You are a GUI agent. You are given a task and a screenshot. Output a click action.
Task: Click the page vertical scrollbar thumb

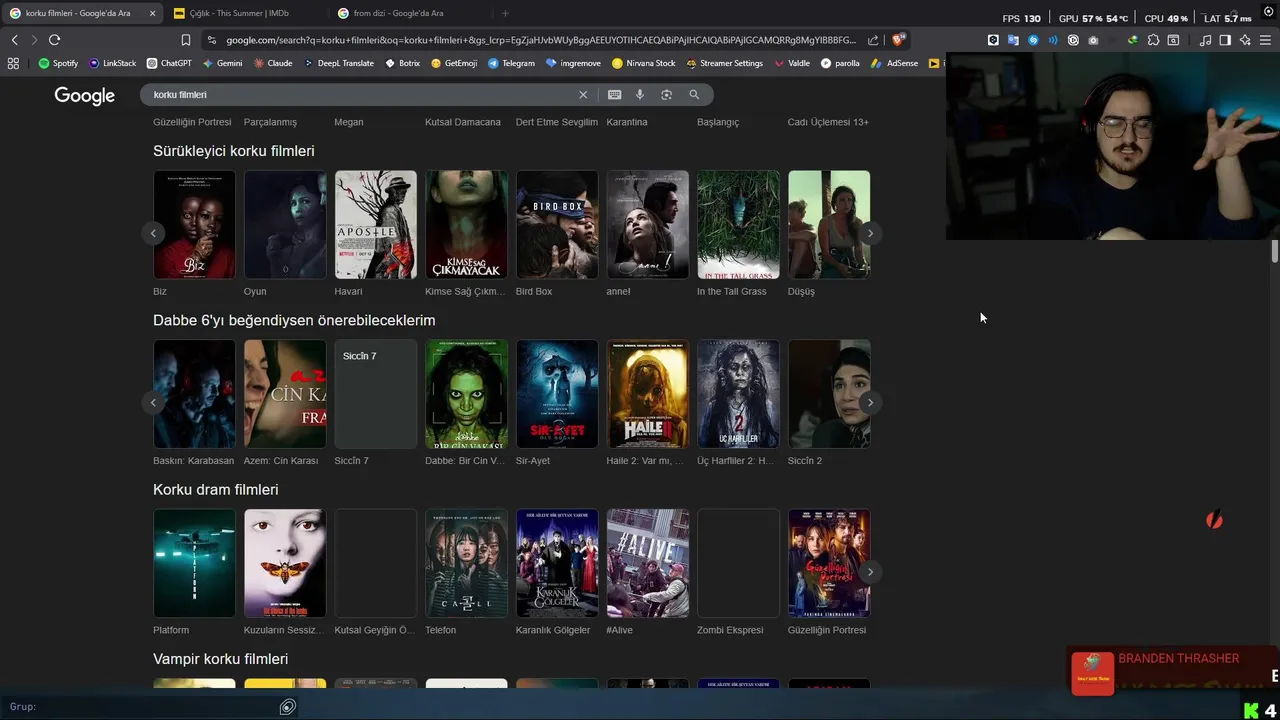point(1275,251)
